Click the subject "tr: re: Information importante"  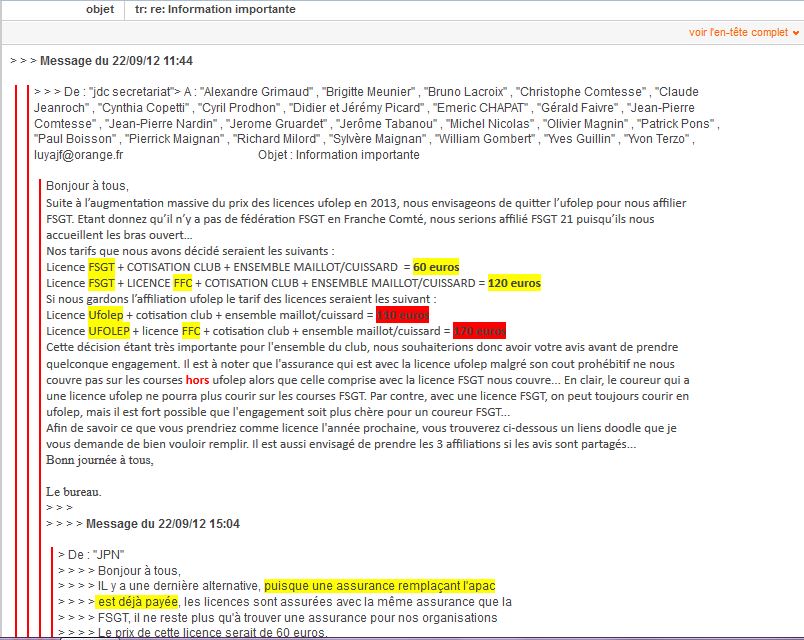tap(215, 9)
